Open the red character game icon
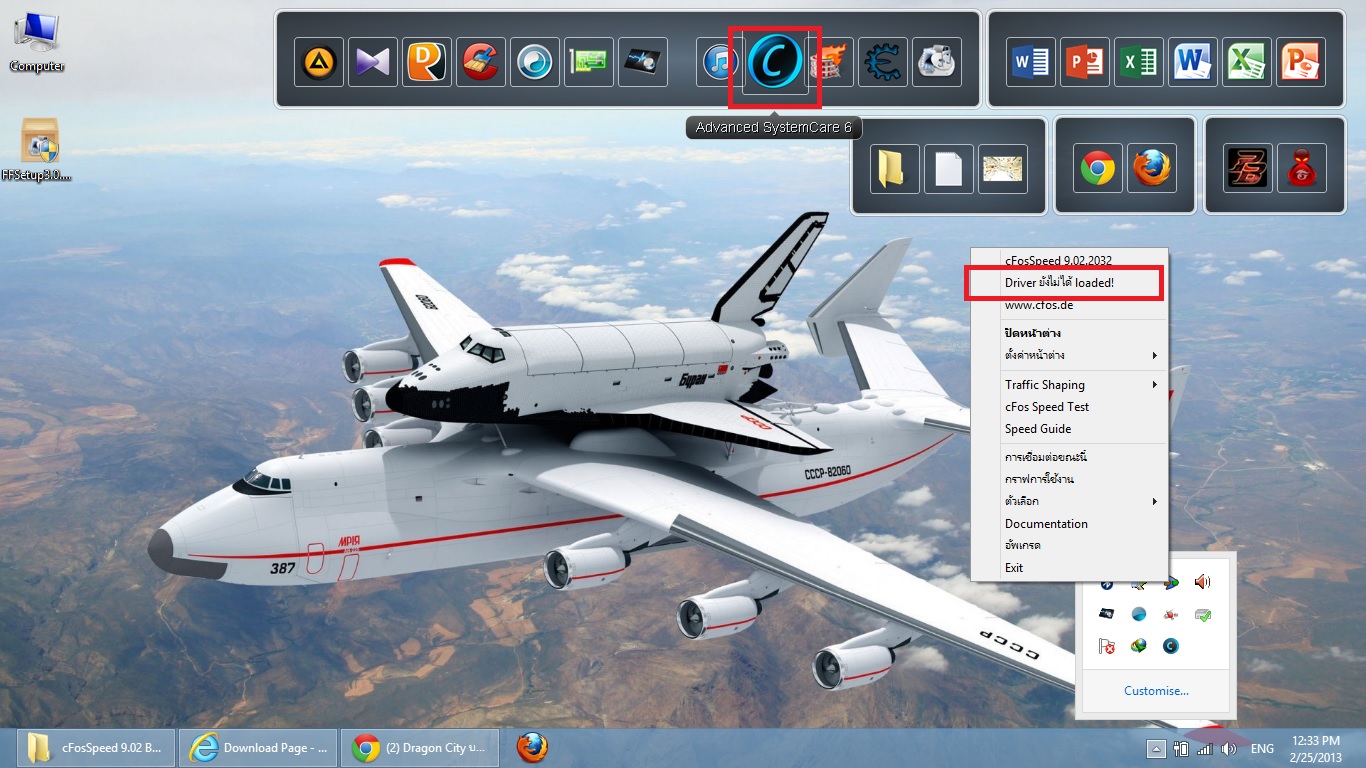This screenshot has width=1366, height=768. tap(1302, 168)
